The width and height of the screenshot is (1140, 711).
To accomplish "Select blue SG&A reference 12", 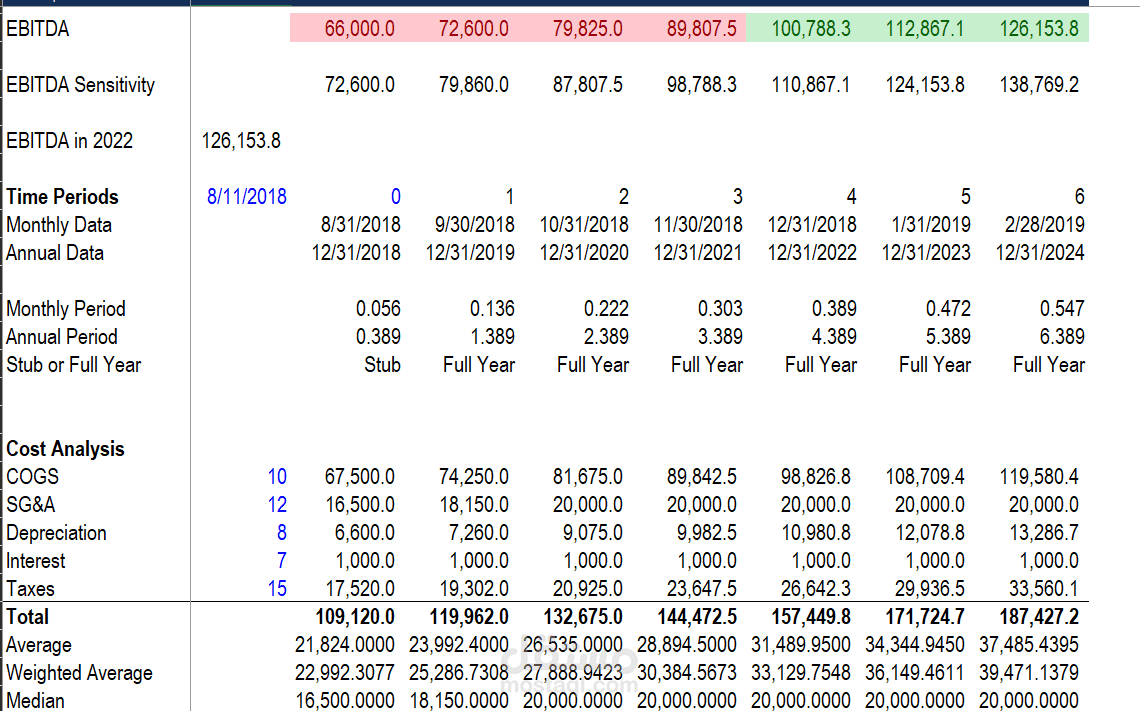I will pyautogui.click(x=277, y=505).
